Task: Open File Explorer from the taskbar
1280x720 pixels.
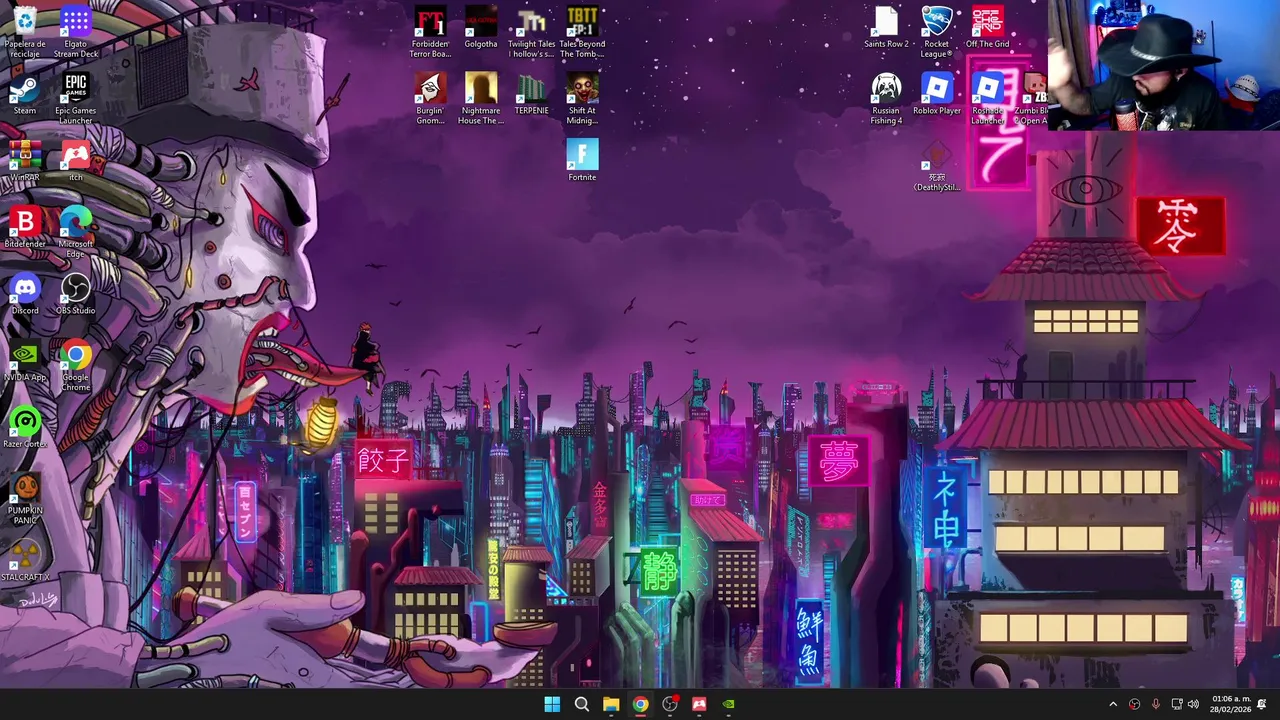Action: pos(611,704)
